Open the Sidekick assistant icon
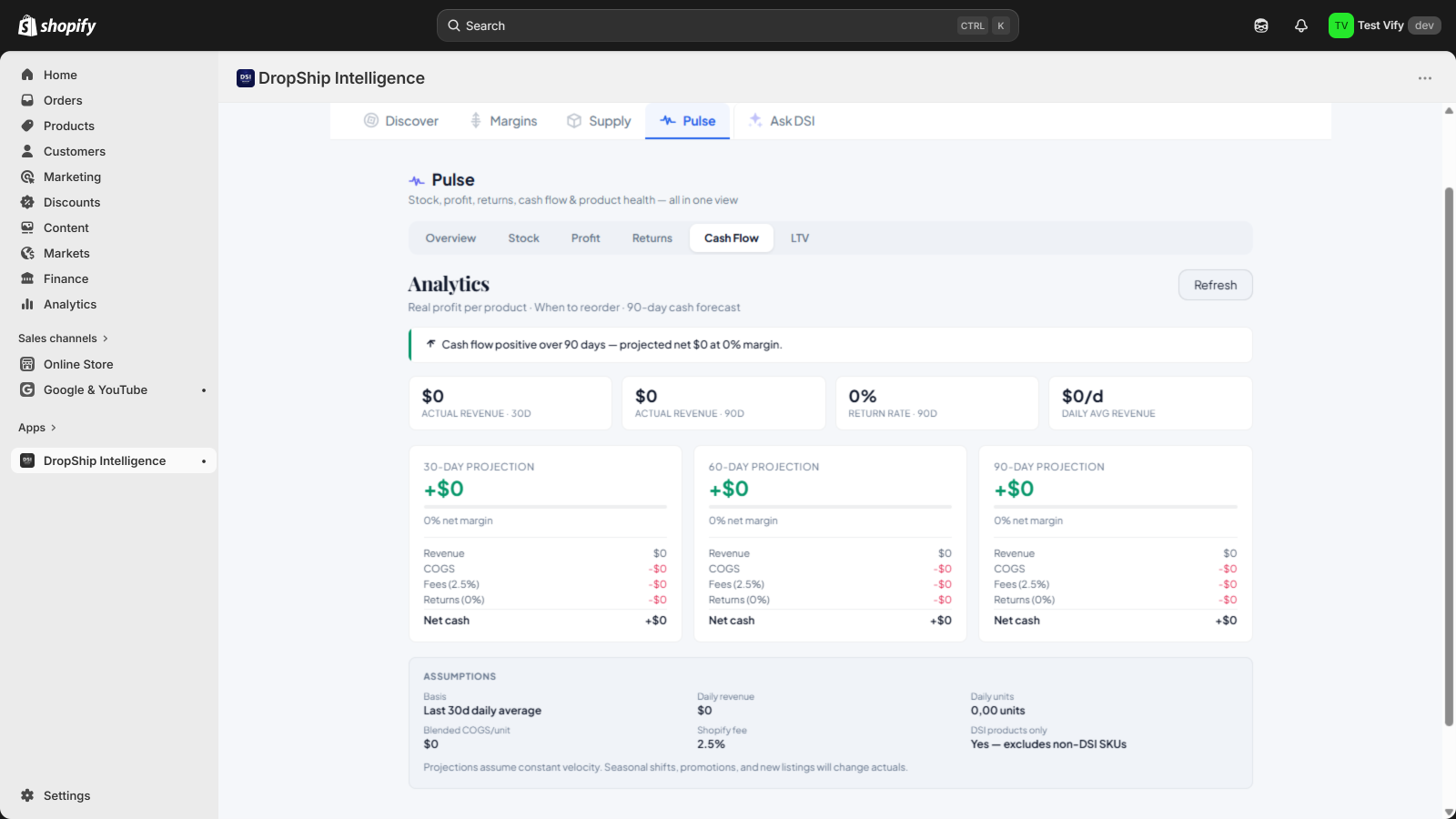Image resolution: width=1456 pixels, height=819 pixels. coord(1261,25)
